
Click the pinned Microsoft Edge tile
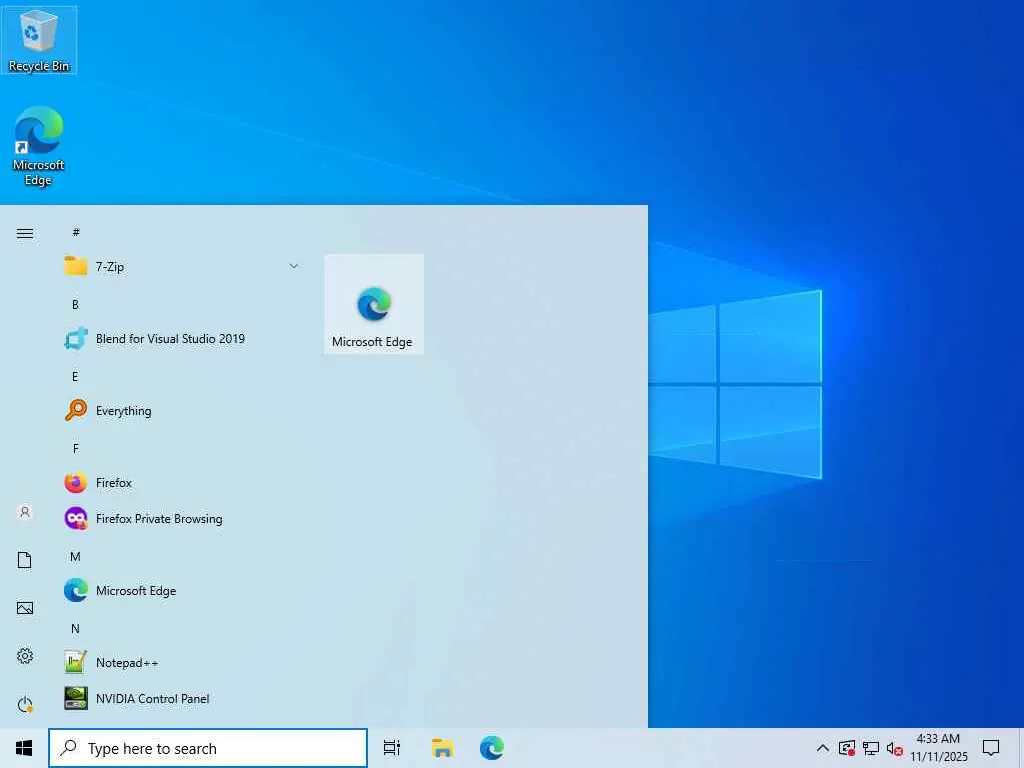[374, 304]
